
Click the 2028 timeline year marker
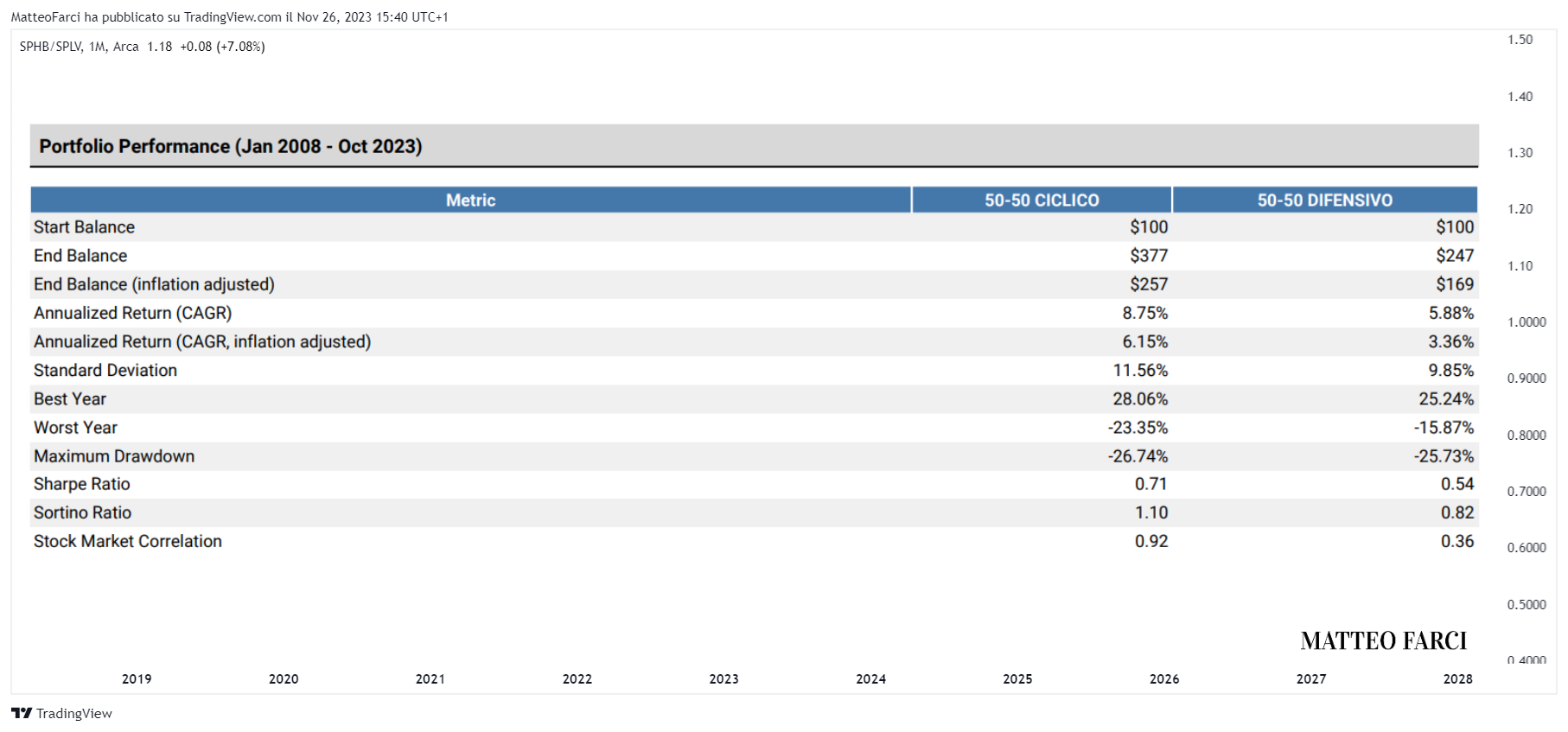[x=1458, y=679]
